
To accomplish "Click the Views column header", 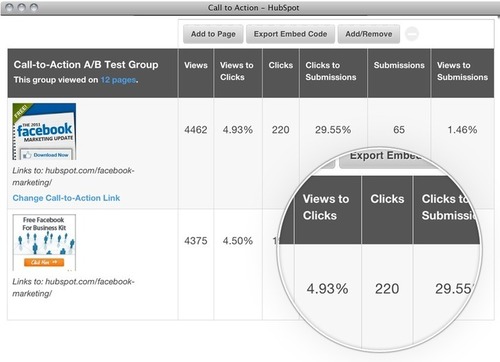I will tap(196, 65).
